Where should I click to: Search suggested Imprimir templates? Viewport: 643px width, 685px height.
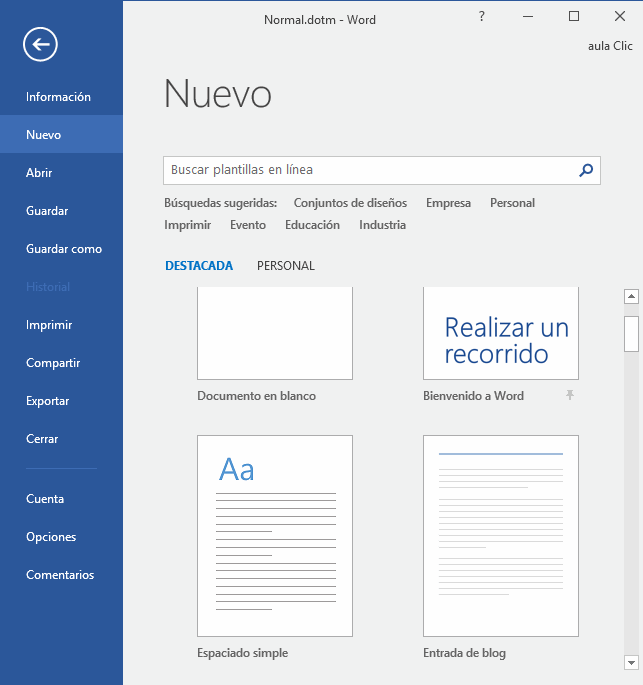point(187,225)
